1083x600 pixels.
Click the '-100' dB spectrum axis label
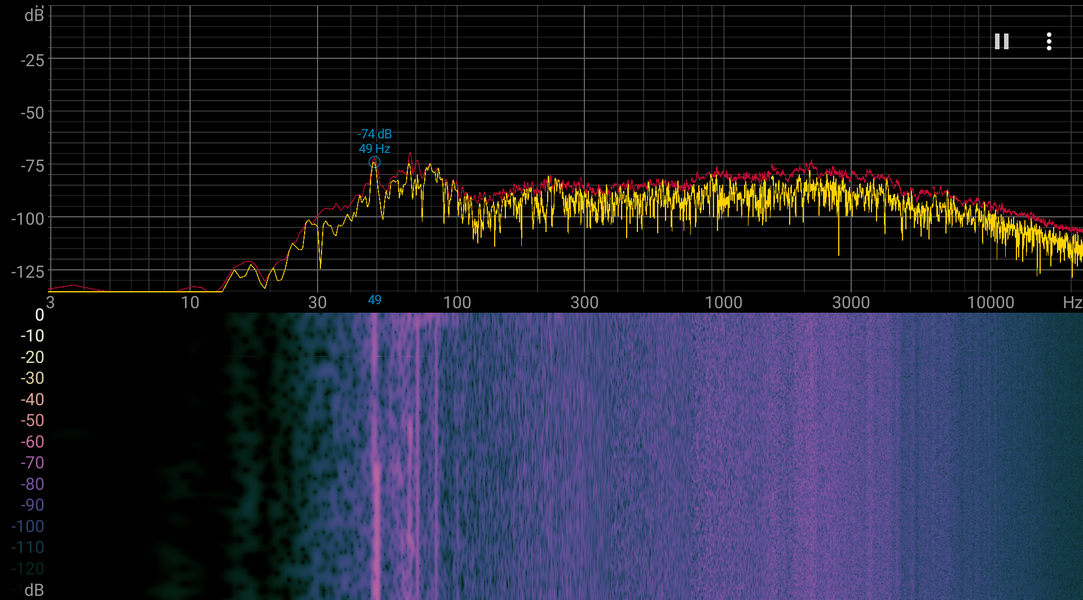[x=28, y=219]
